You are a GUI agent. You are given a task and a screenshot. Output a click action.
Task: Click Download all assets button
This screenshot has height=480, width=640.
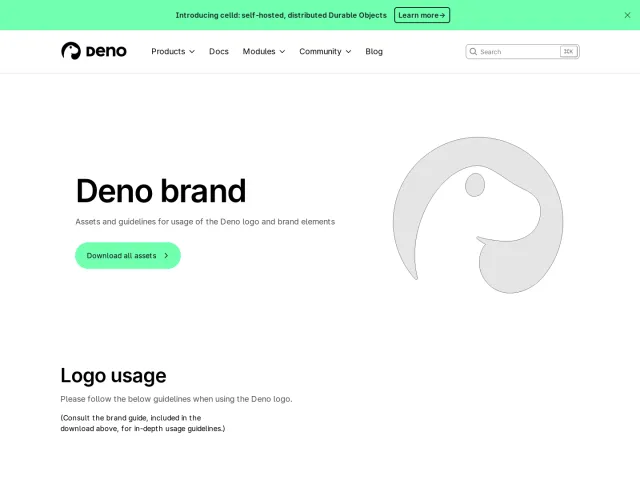point(128,256)
